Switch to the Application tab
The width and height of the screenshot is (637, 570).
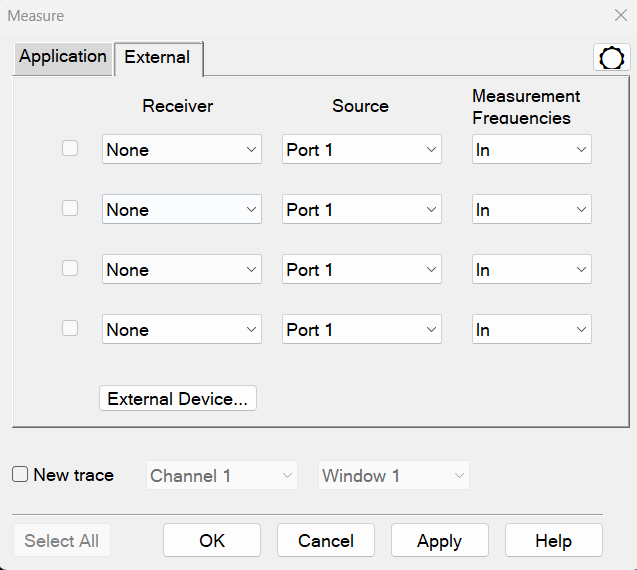[63, 59]
